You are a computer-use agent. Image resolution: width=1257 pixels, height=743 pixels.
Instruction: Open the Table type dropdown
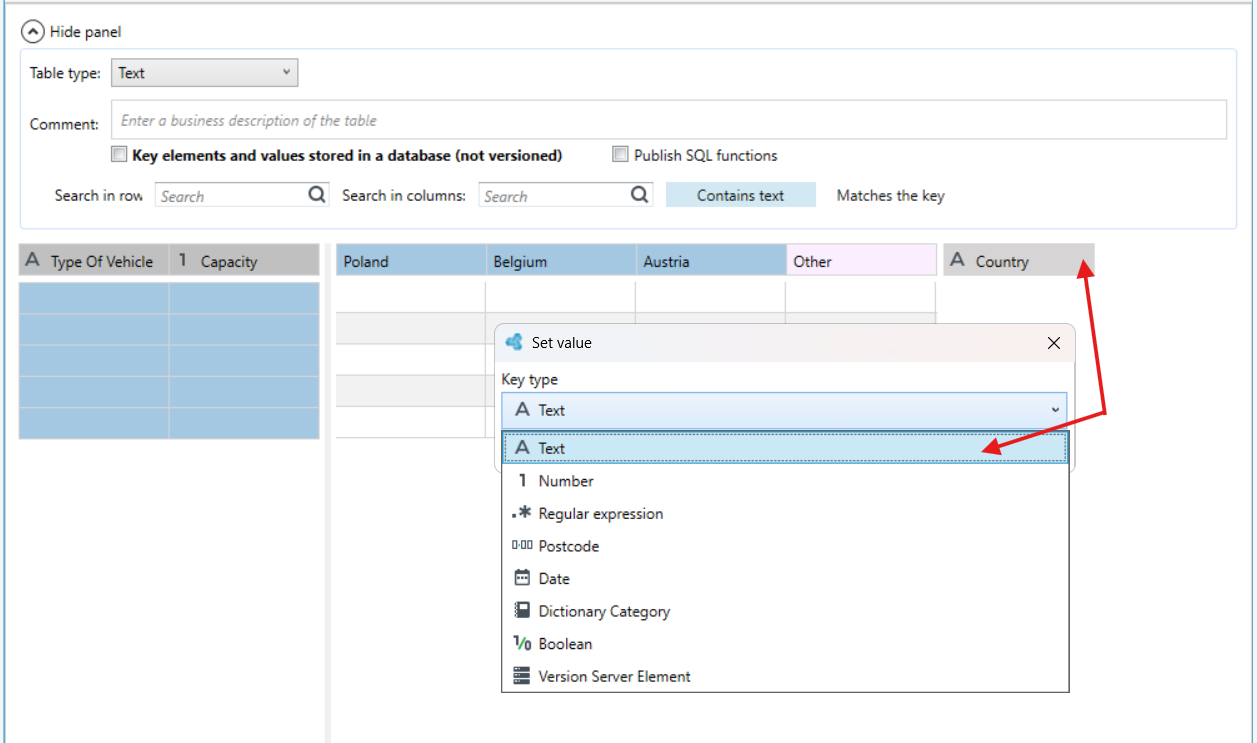pos(204,73)
